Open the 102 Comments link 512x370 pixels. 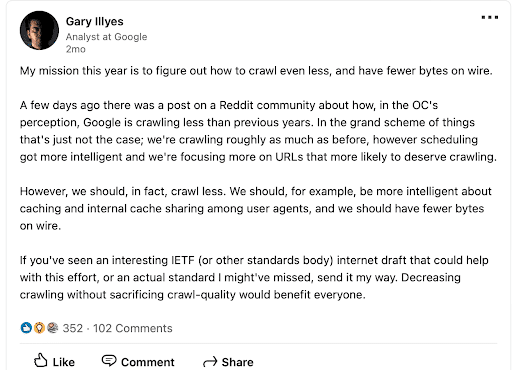pos(133,328)
